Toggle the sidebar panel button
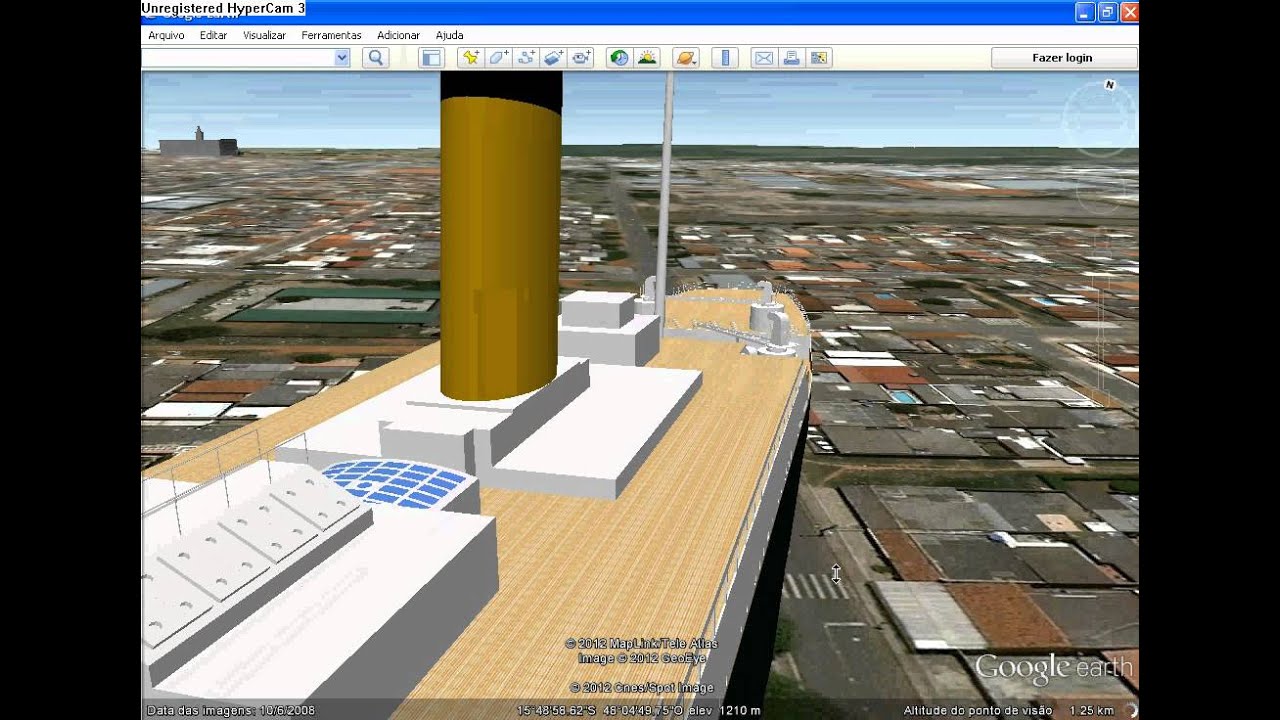Screen dimensions: 1280x720 coord(431,58)
